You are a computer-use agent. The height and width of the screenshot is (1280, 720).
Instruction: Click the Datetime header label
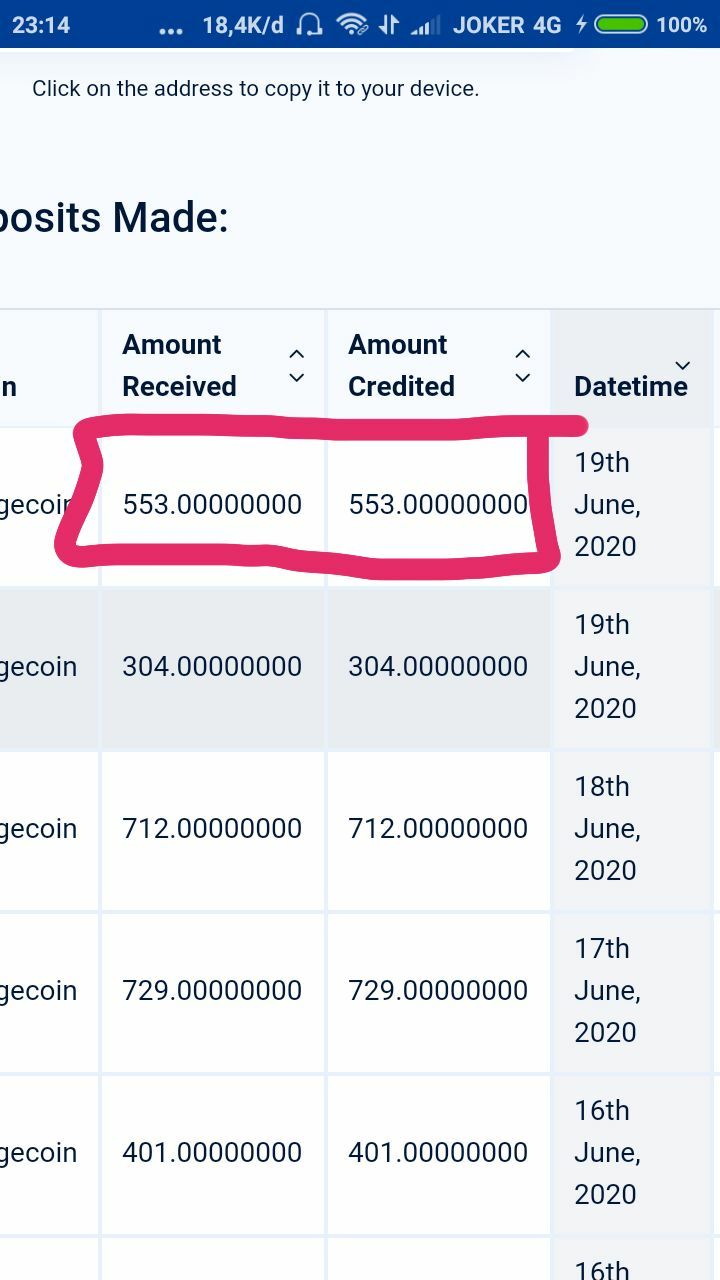(x=631, y=386)
